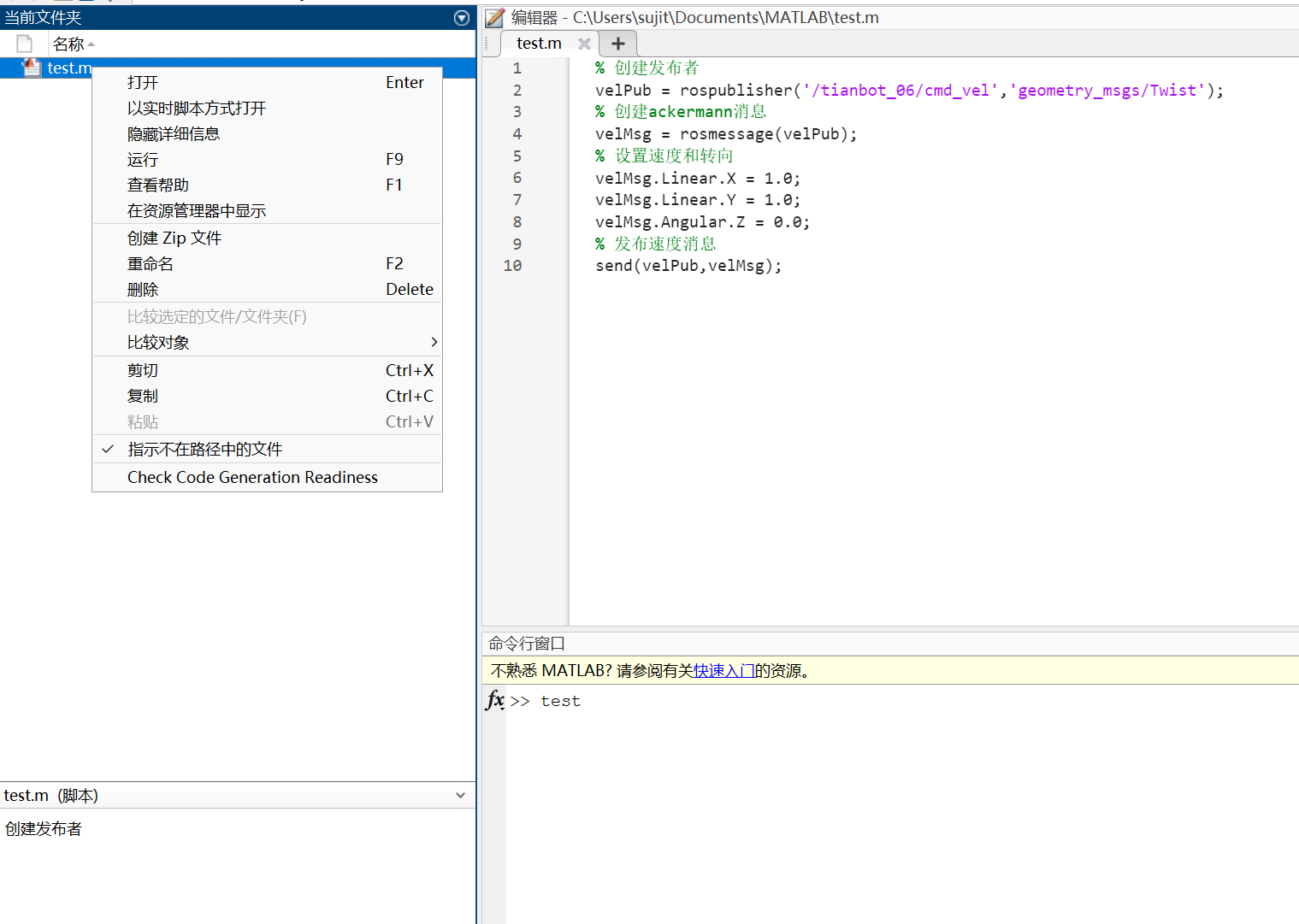Select 隐藏详细信息 in context menu

[267, 133]
